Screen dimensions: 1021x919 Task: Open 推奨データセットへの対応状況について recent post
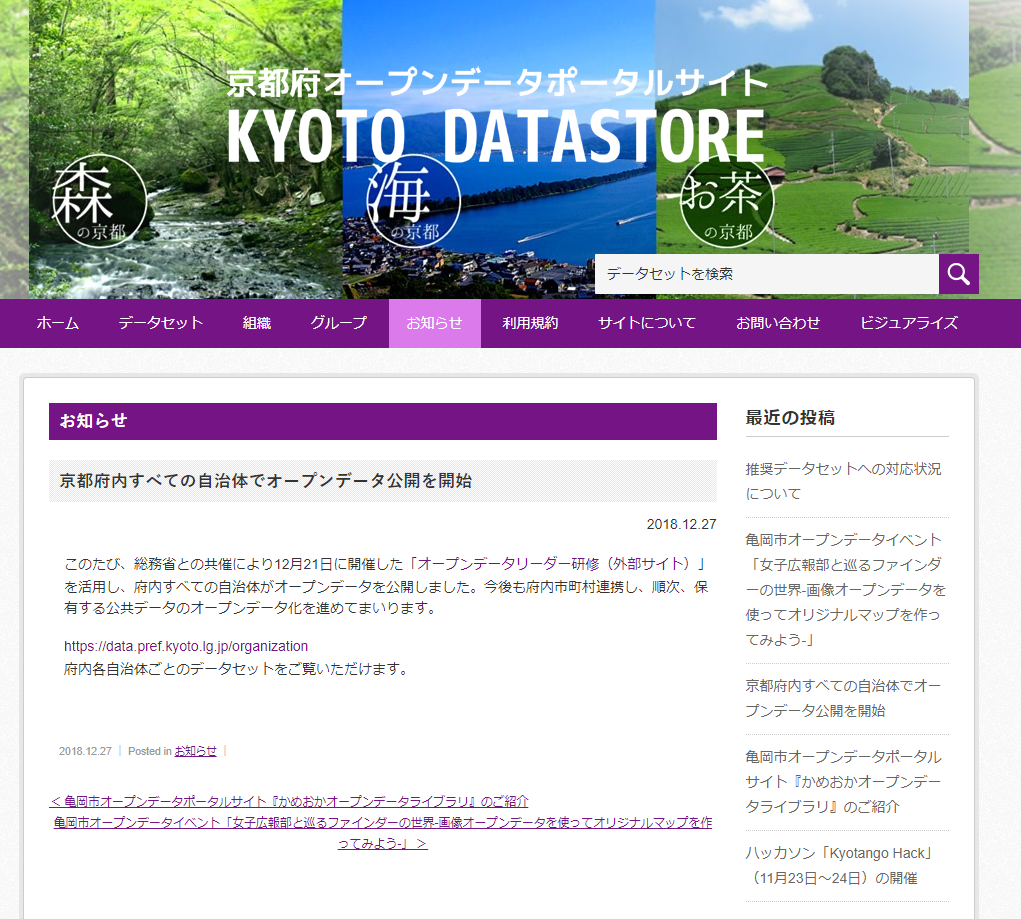click(843, 481)
